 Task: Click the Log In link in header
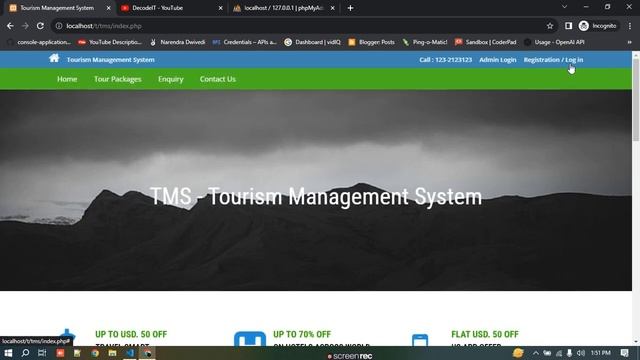pos(574,60)
